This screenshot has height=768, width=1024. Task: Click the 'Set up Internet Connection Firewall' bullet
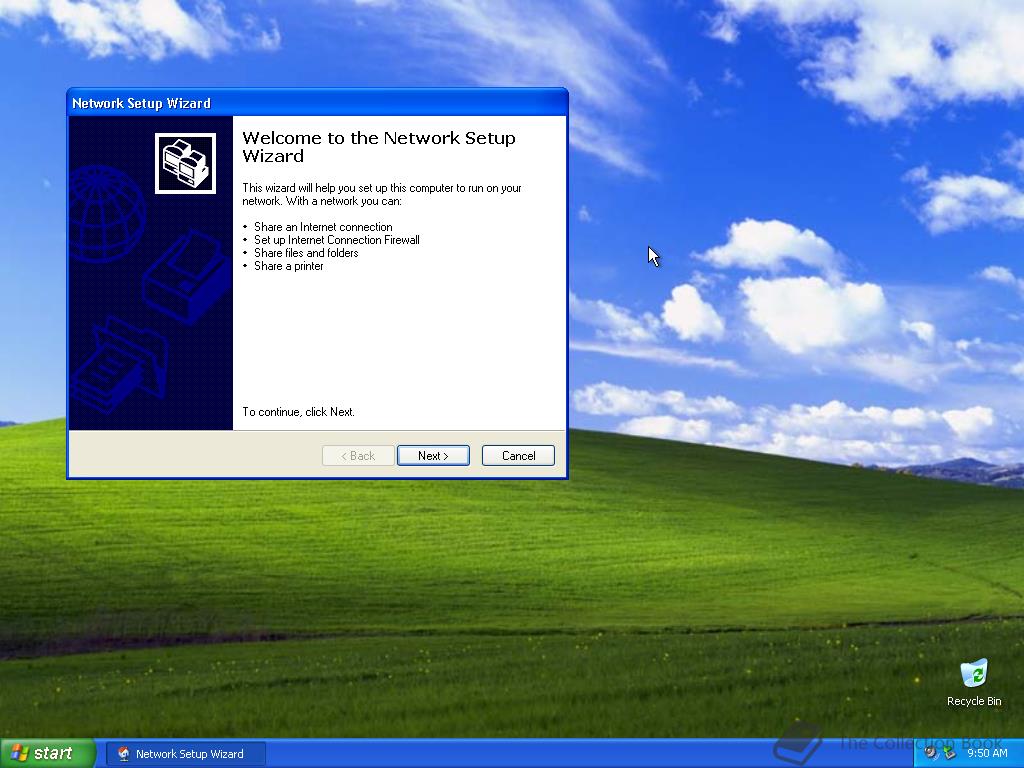pyautogui.click(x=336, y=240)
